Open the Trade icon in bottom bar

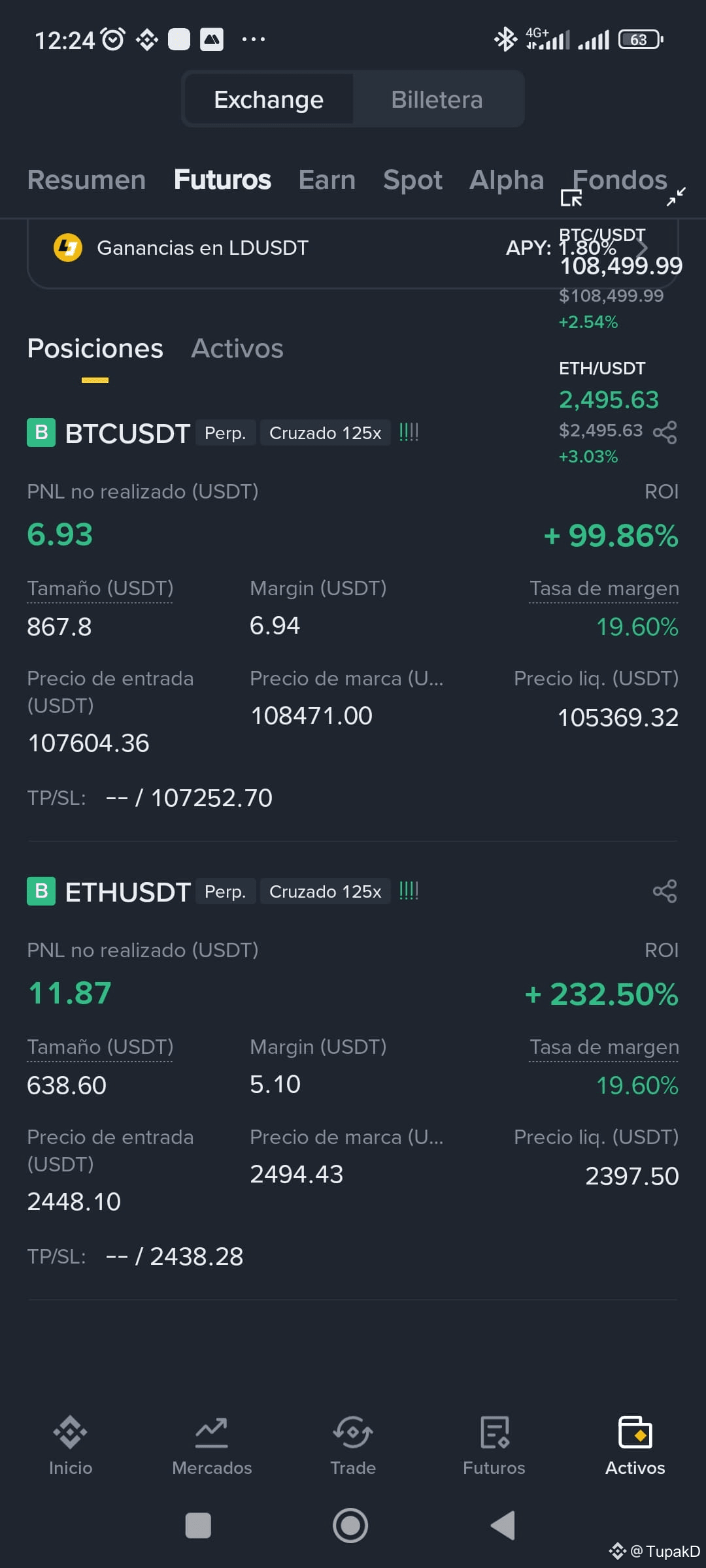[353, 1432]
